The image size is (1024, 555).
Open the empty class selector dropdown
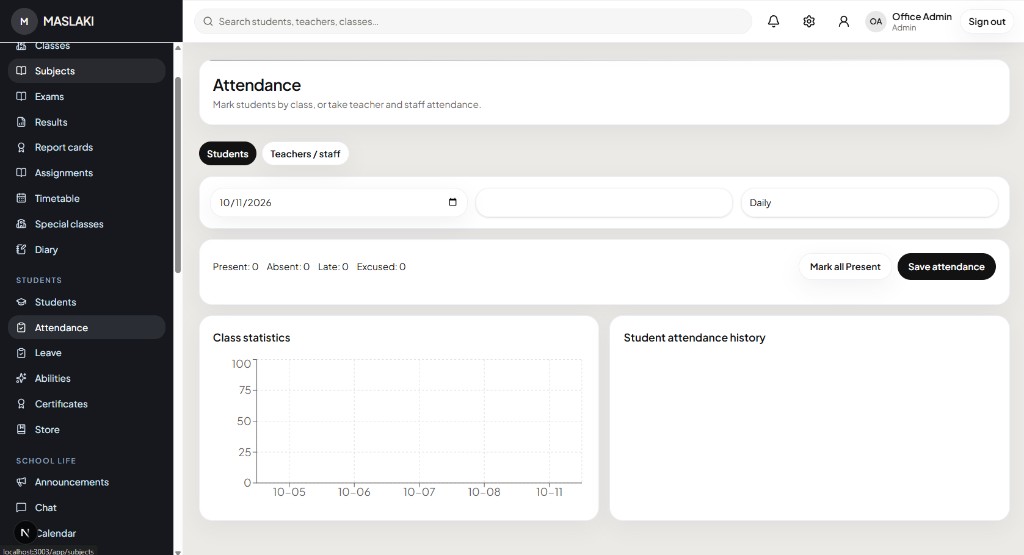[604, 202]
